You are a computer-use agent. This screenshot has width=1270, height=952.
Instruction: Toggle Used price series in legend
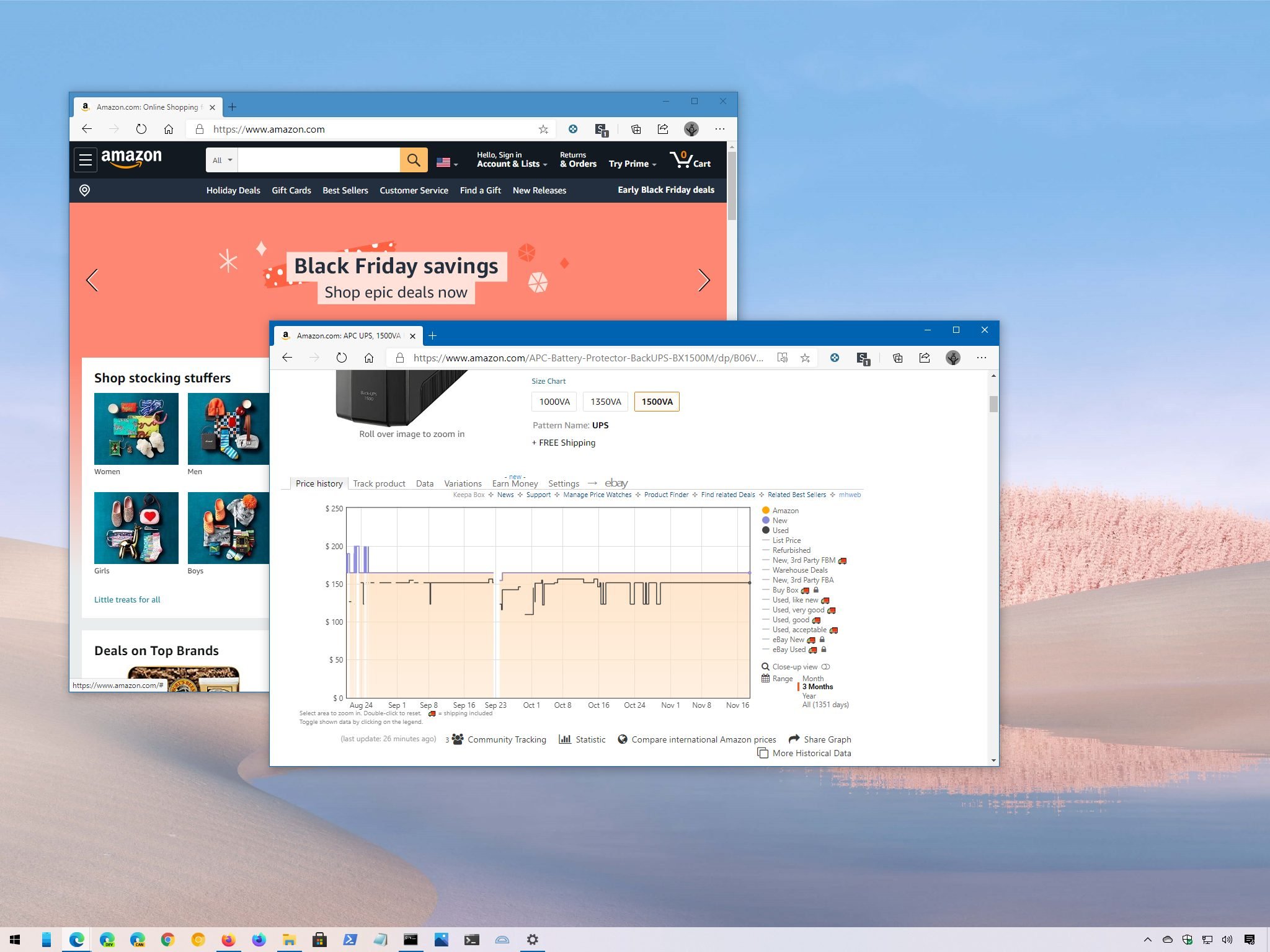(x=775, y=531)
